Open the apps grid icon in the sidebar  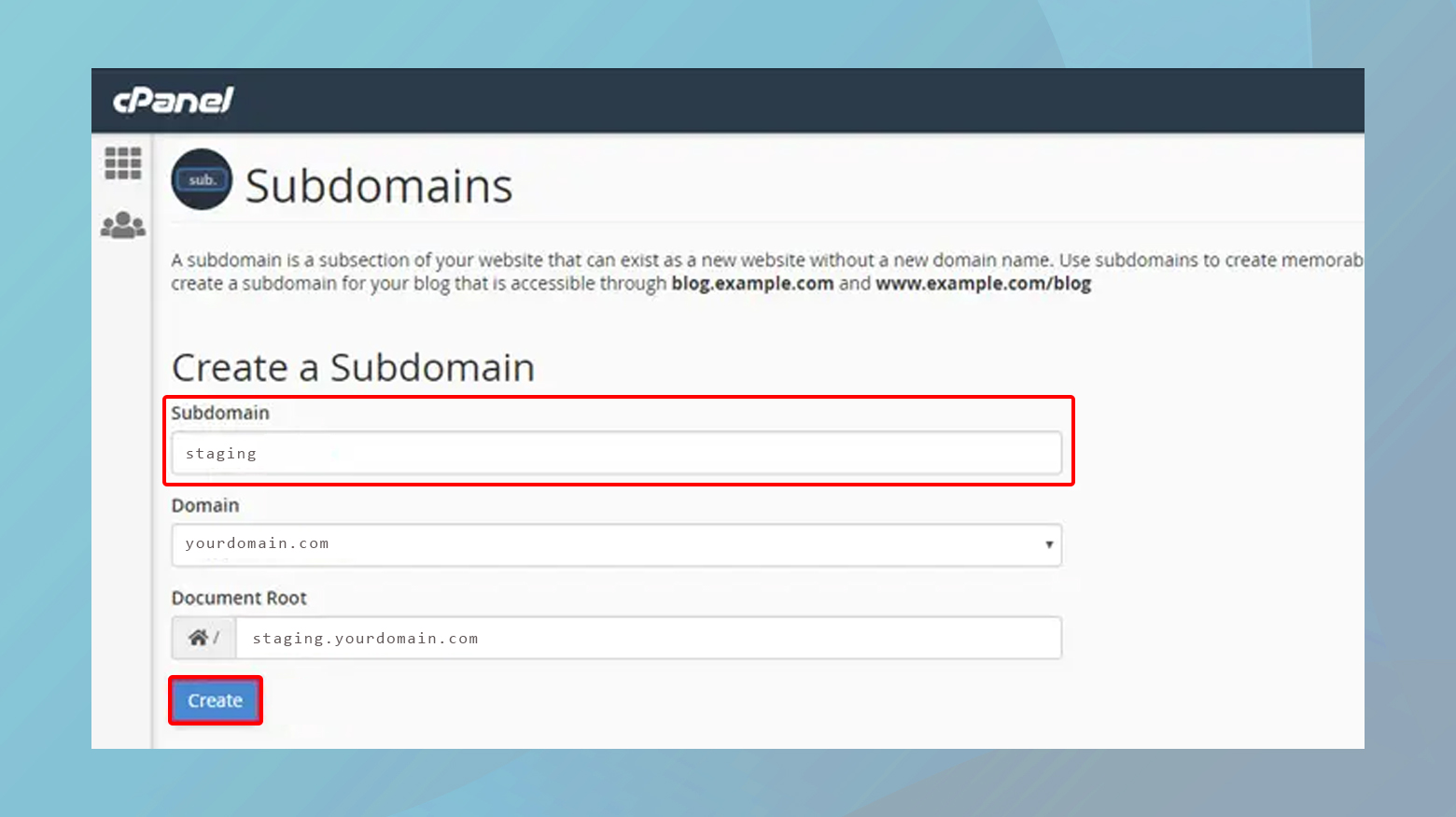(122, 164)
